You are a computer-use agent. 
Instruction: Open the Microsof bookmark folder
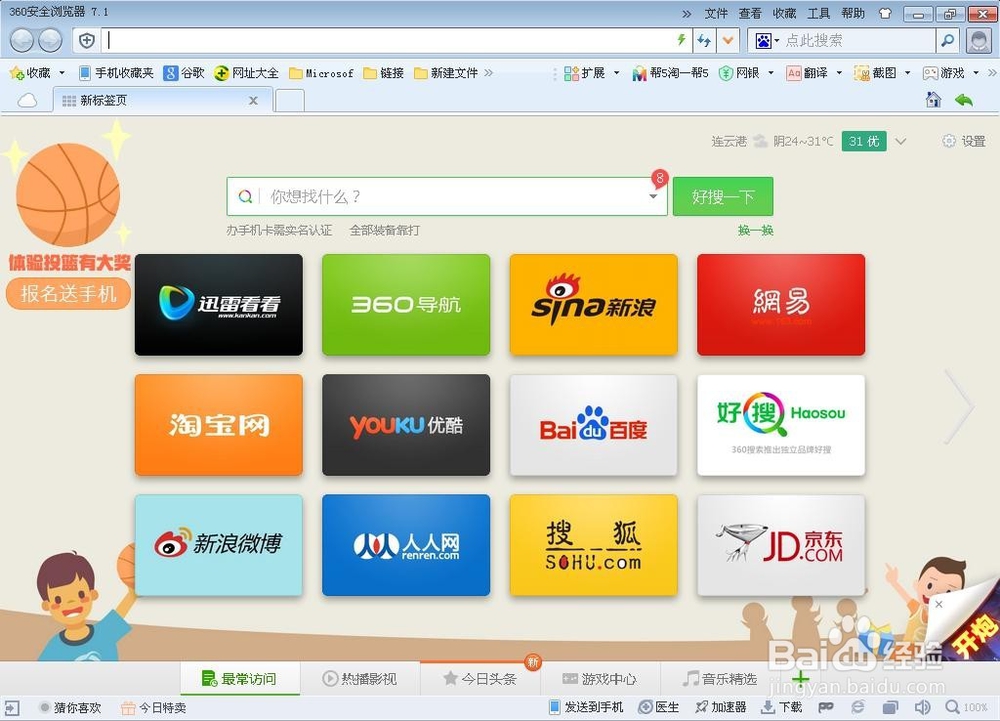click(321, 73)
